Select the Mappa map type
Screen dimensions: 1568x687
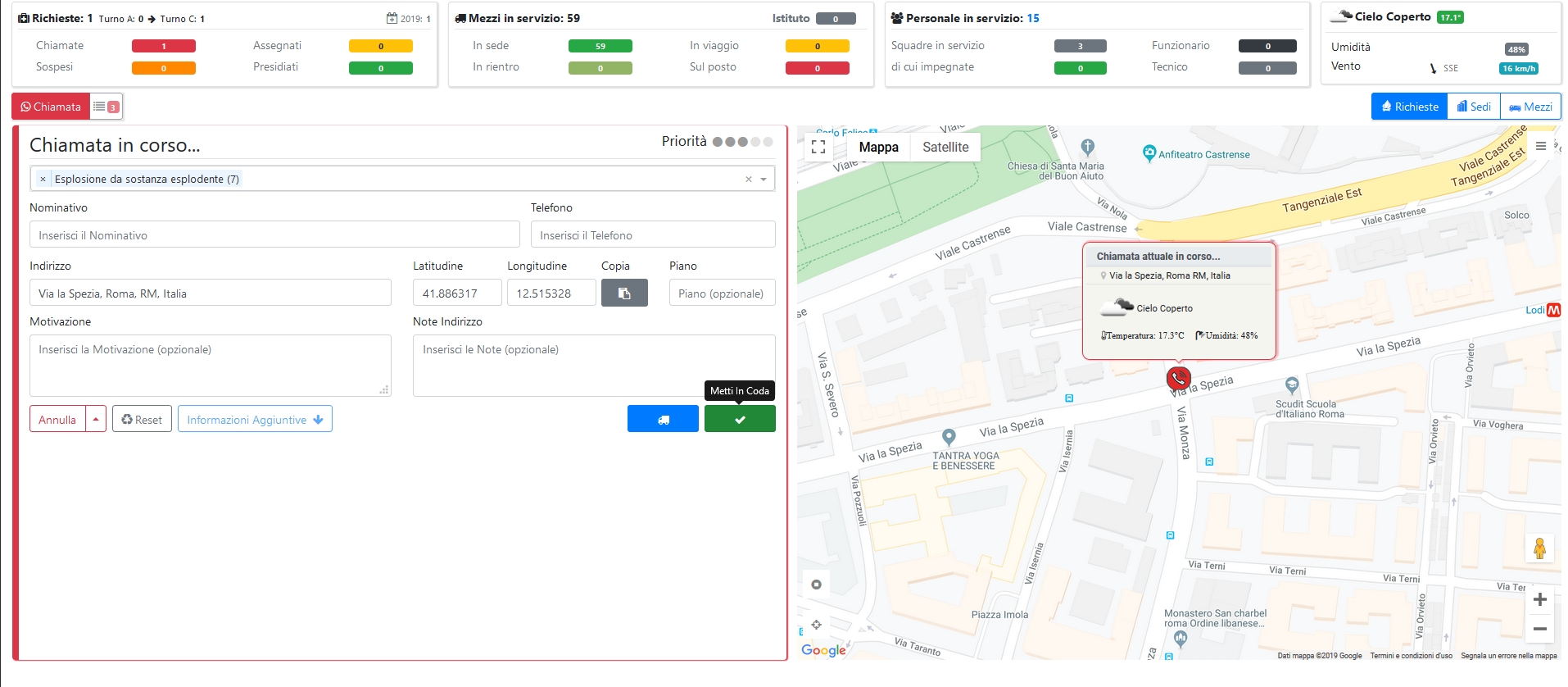[x=878, y=147]
